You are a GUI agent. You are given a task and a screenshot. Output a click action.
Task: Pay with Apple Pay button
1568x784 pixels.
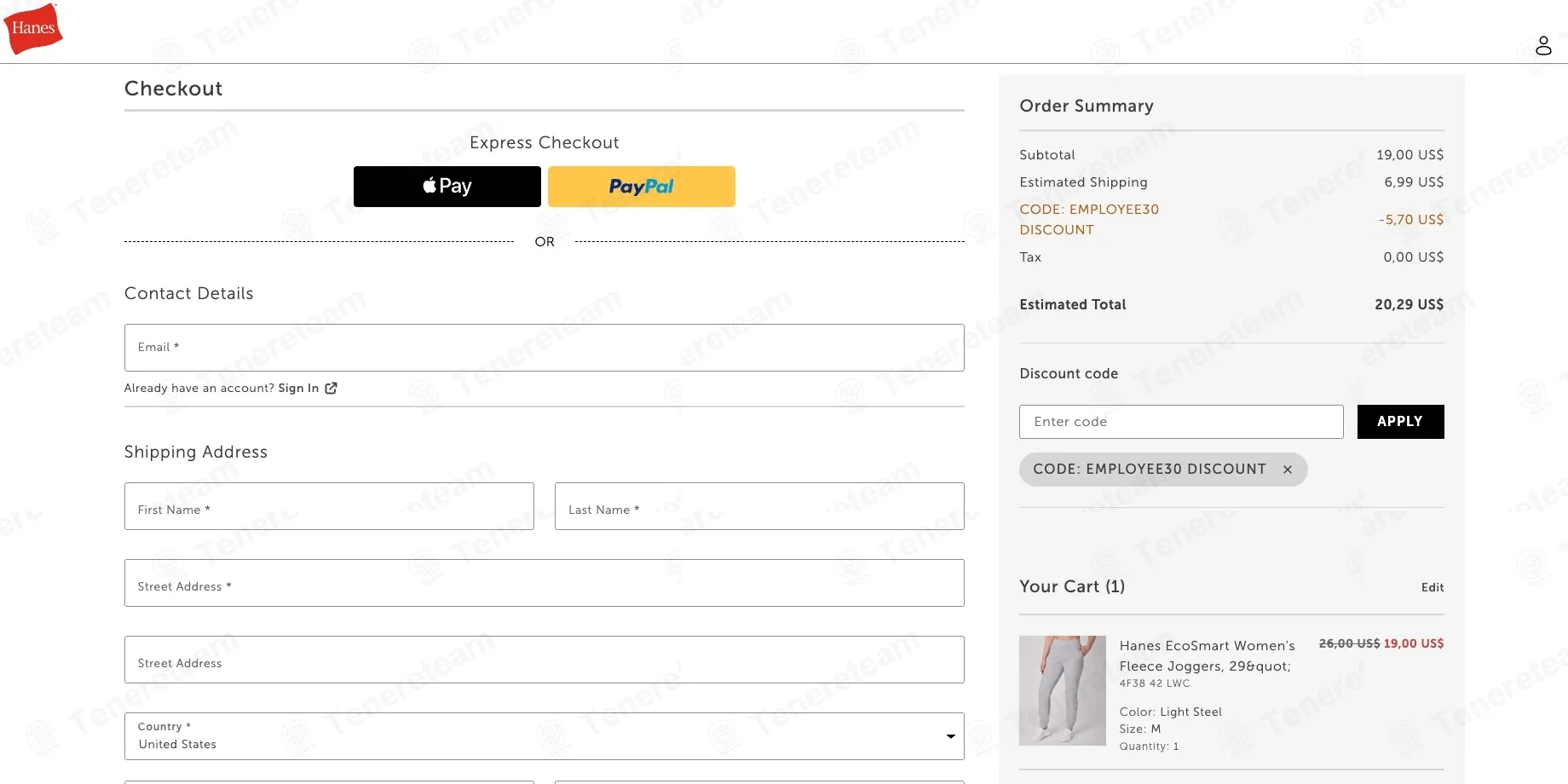click(447, 187)
